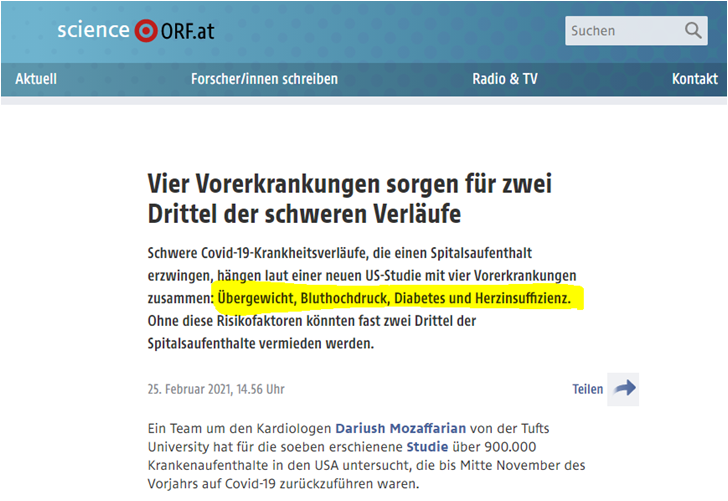Screen dimensions: 728x501
Task: Click text 'Krankenaufenthalte in den USA untersucht'
Action: (x=278, y=465)
